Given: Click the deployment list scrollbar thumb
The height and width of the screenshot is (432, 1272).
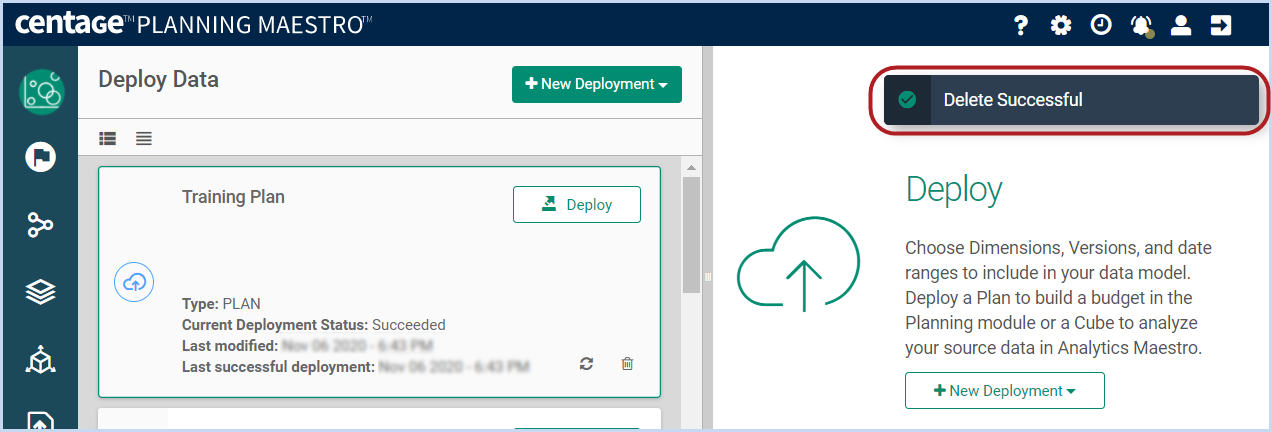Looking at the screenshot, I should coord(691,235).
